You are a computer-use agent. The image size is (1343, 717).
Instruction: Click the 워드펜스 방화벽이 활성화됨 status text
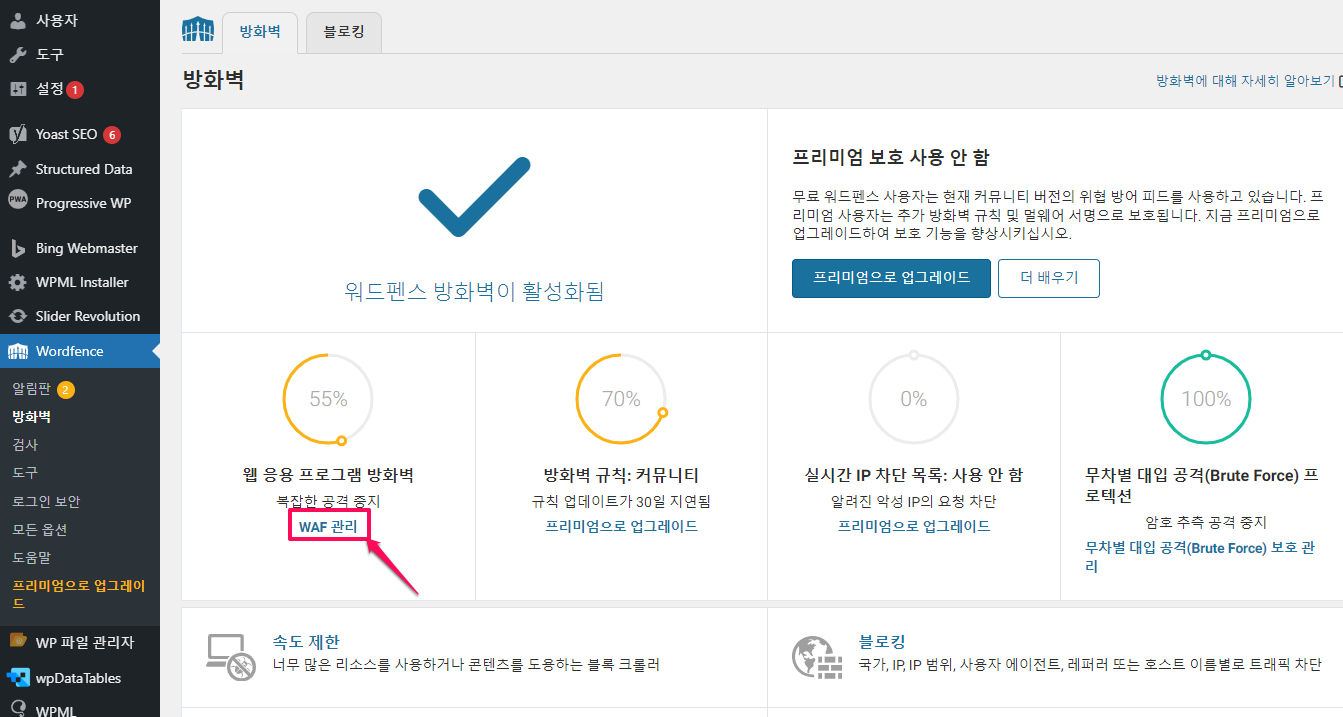tap(474, 292)
